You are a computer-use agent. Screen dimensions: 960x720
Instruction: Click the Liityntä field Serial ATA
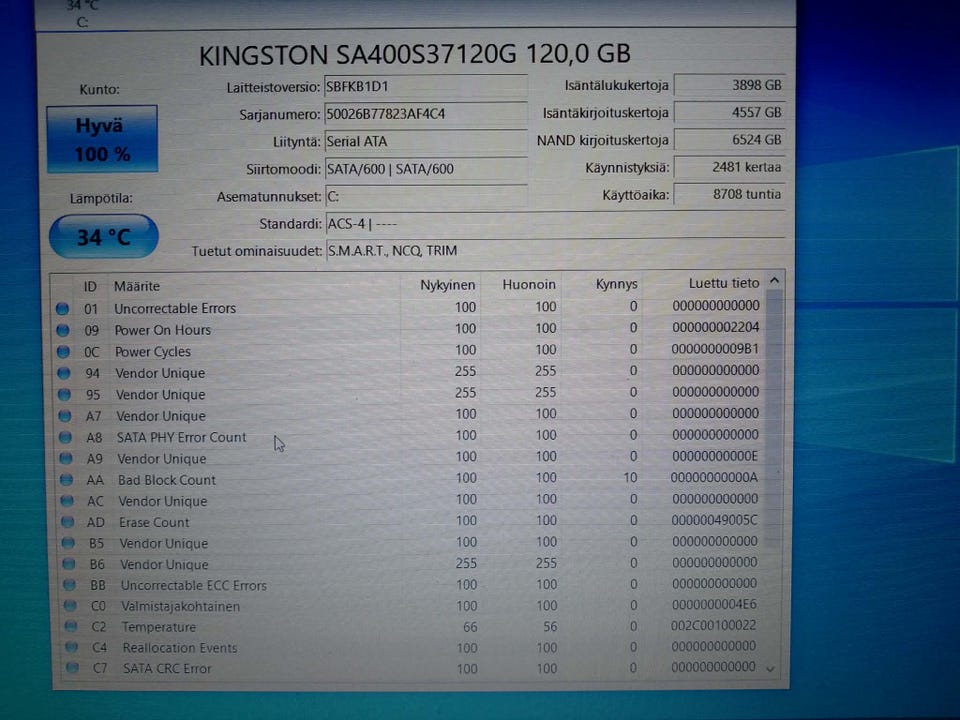tap(426, 141)
